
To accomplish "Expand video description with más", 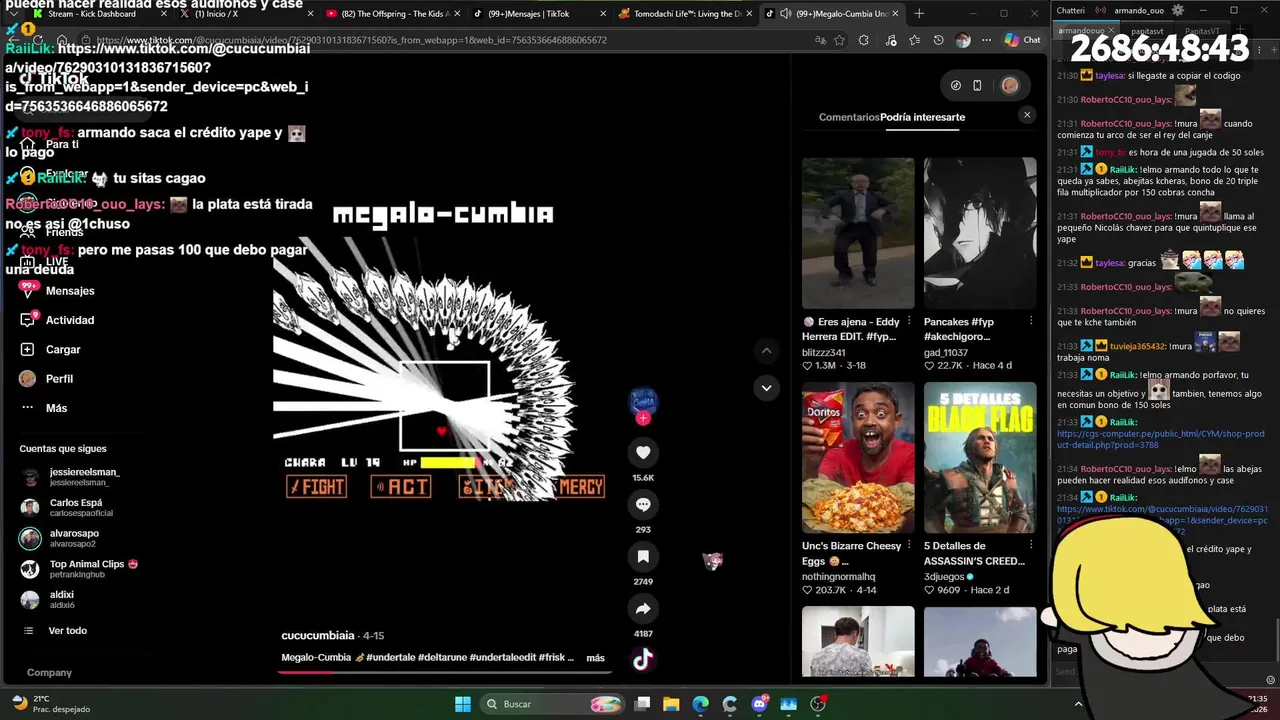I will (595, 658).
